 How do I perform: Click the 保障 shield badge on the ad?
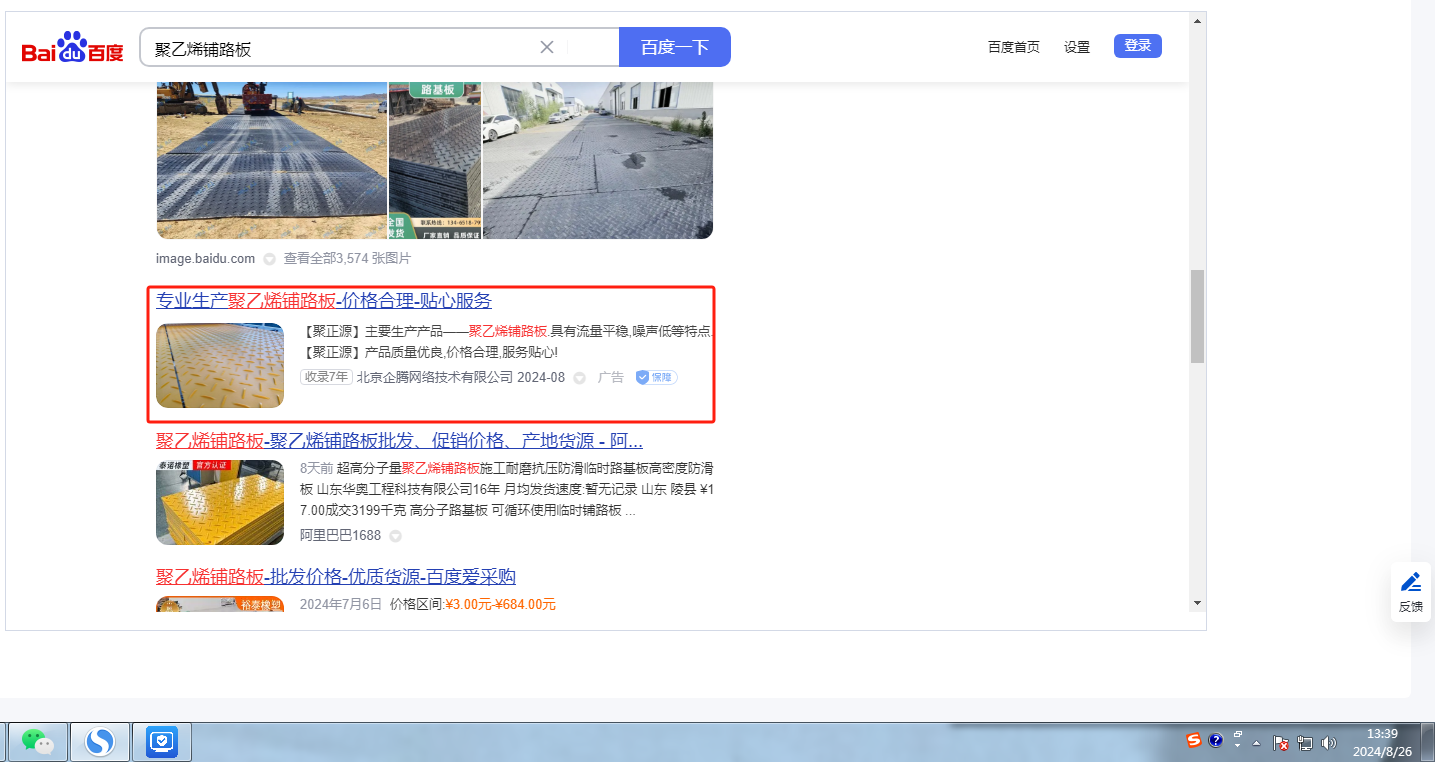[x=656, y=377]
